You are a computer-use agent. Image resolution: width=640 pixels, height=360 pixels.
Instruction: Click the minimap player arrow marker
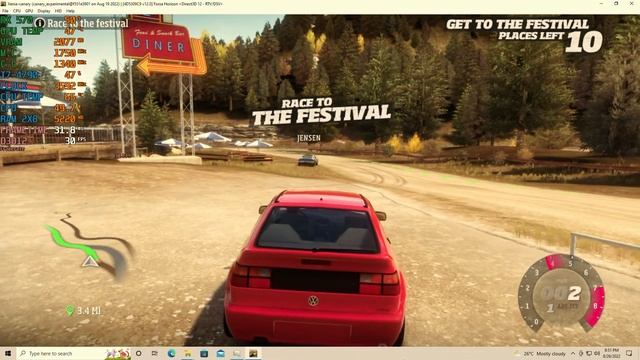(90, 261)
